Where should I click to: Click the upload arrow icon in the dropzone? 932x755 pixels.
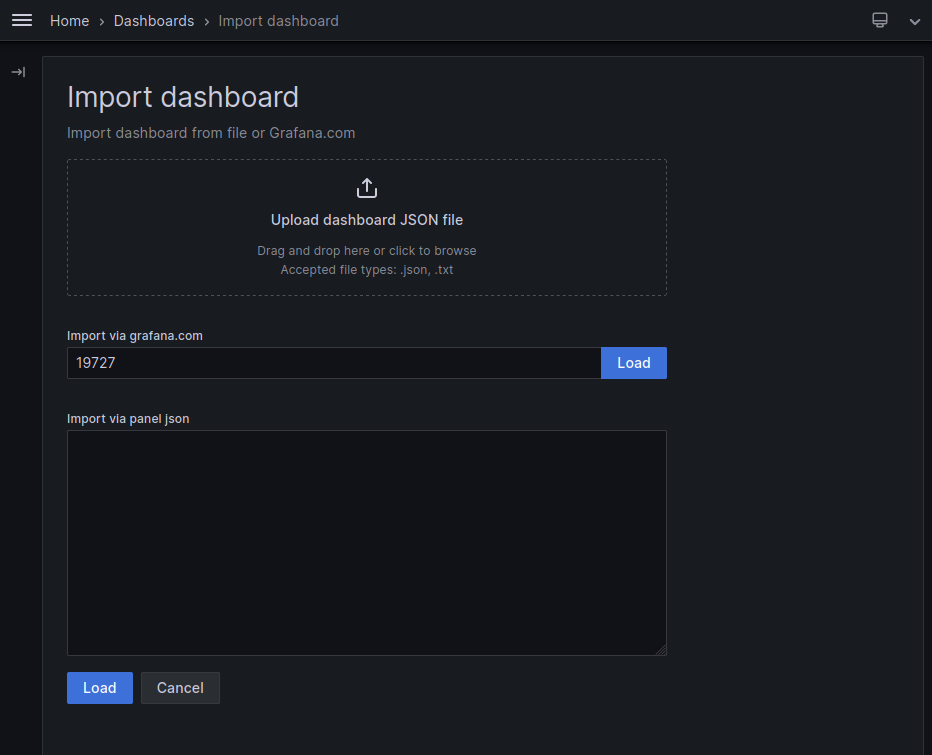367,188
